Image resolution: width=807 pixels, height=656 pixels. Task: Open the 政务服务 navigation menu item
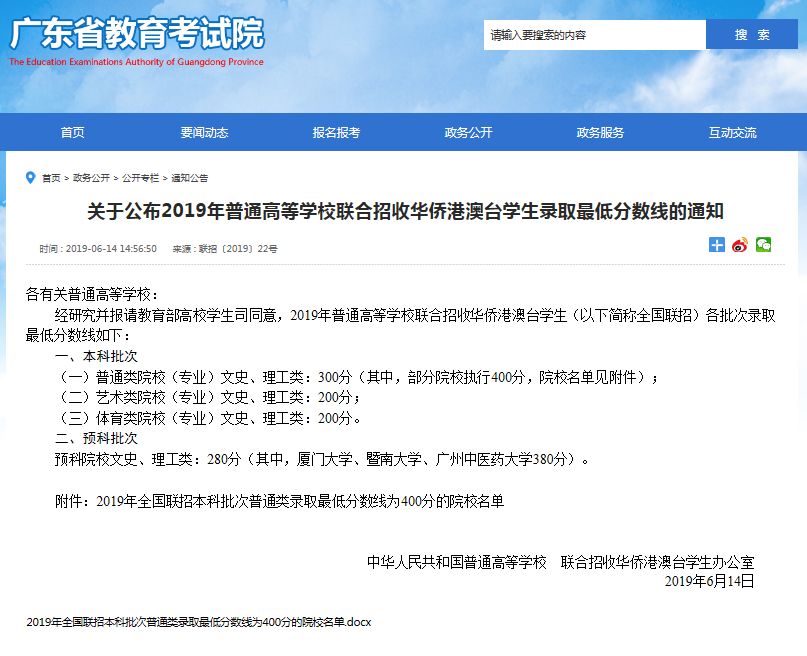600,132
